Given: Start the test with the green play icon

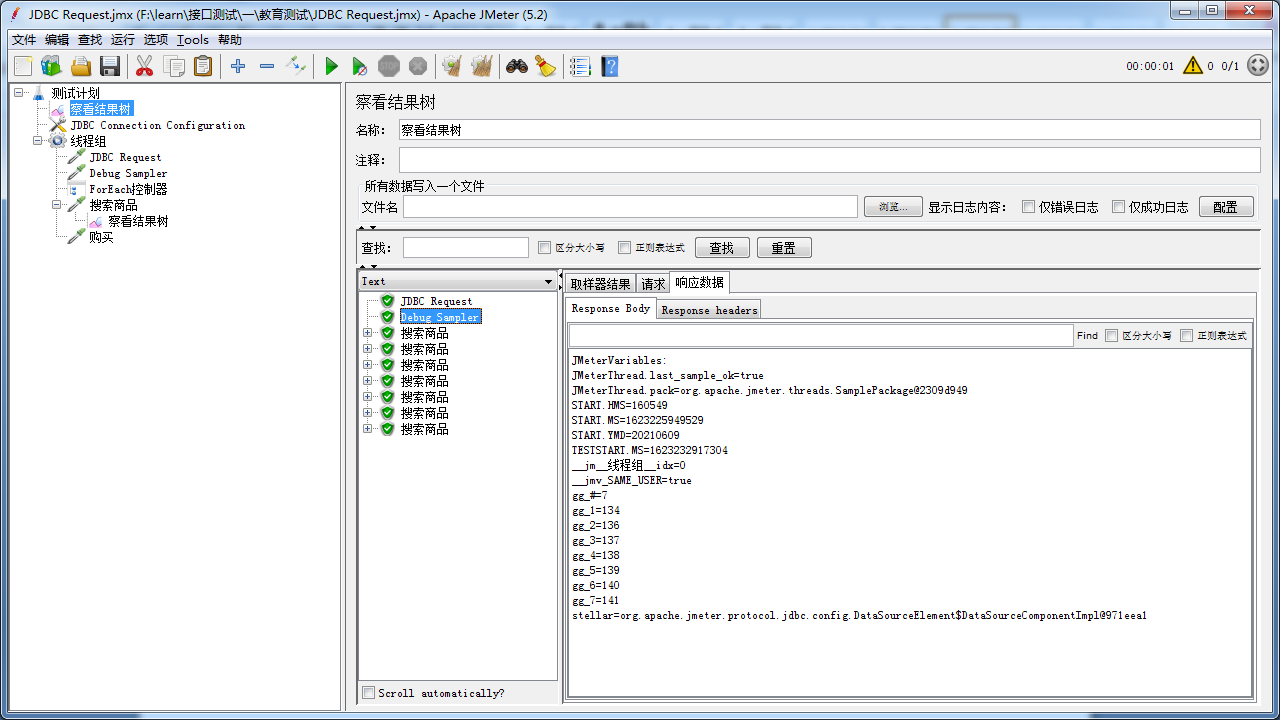Looking at the screenshot, I should coord(331,66).
